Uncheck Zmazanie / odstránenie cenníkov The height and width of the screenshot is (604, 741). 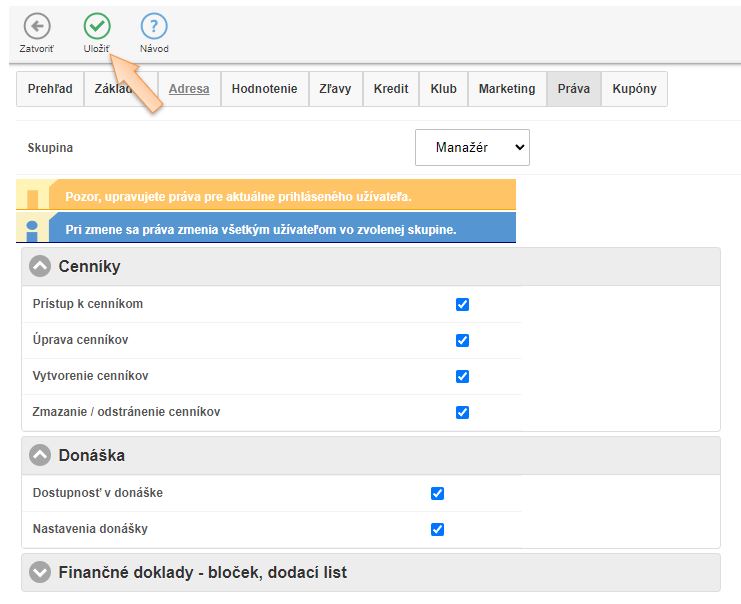point(462,412)
